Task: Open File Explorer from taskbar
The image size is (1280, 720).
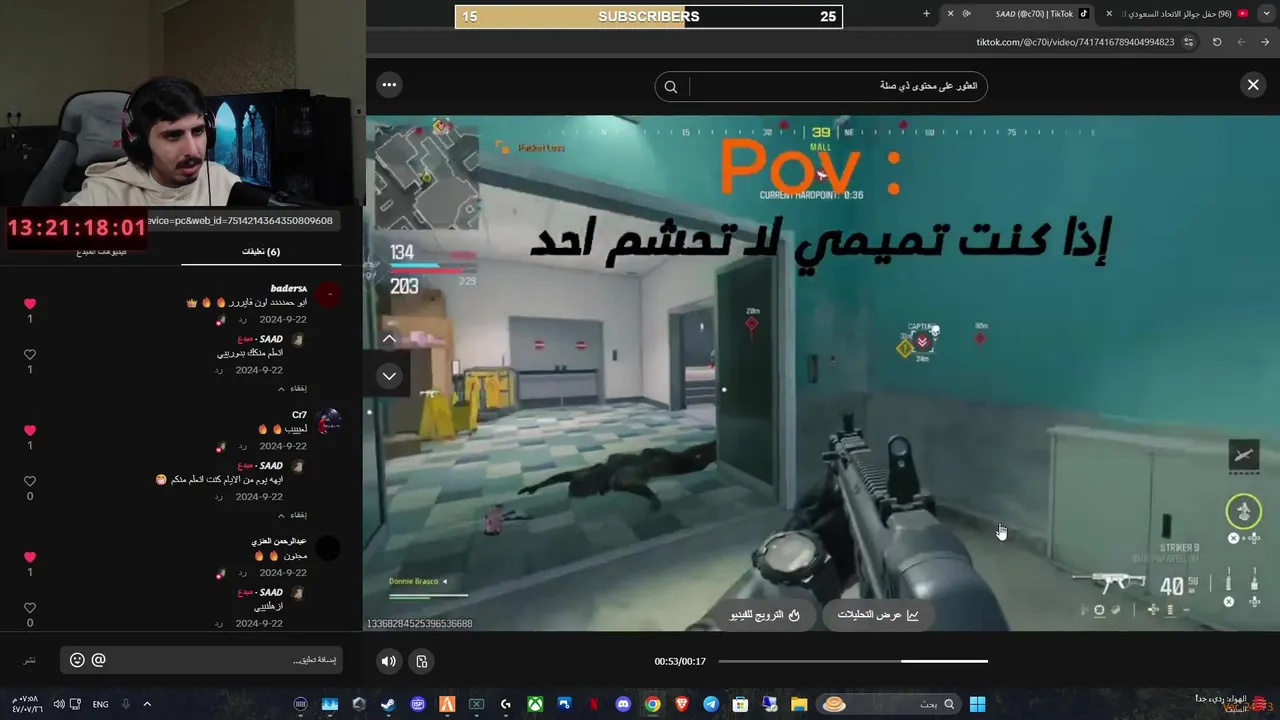Action: click(x=799, y=704)
